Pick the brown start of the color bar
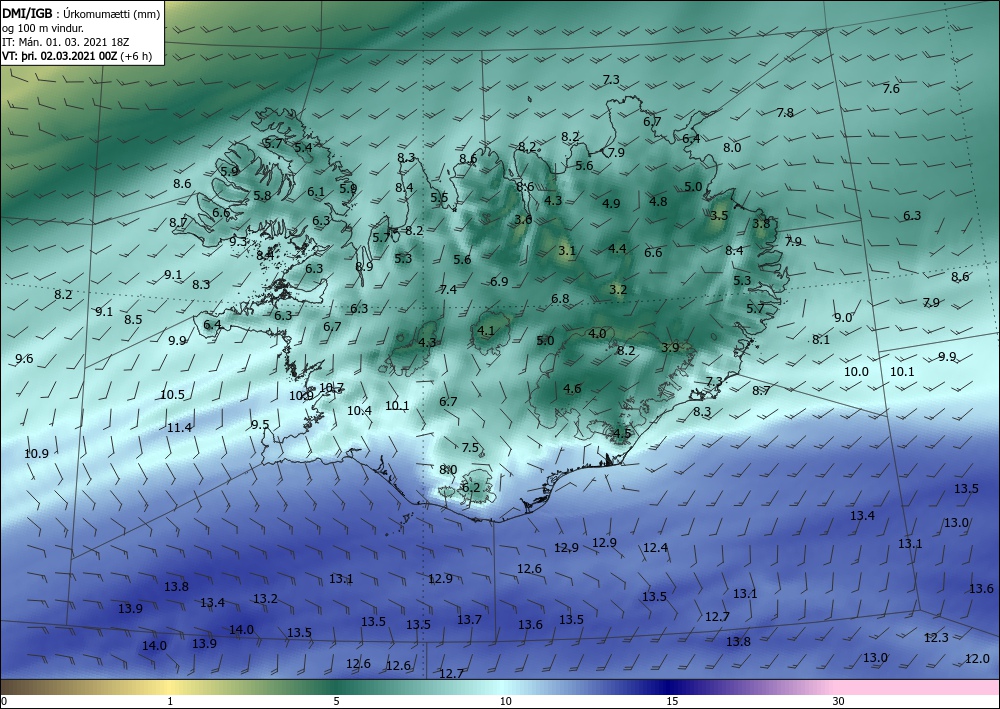 [x=19, y=687]
